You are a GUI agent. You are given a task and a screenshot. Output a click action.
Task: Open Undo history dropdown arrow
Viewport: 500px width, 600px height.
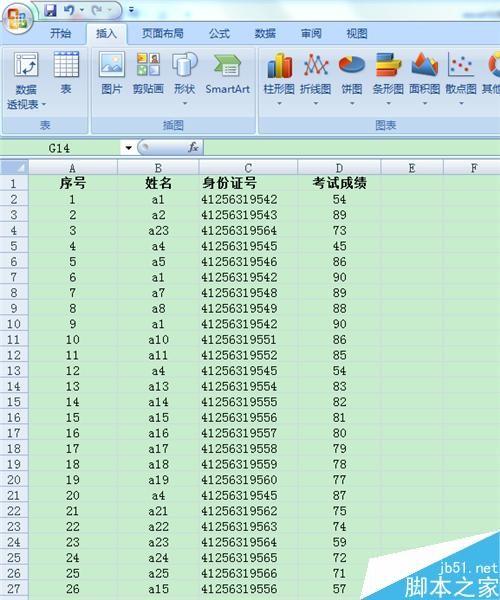pyautogui.click(x=81, y=10)
